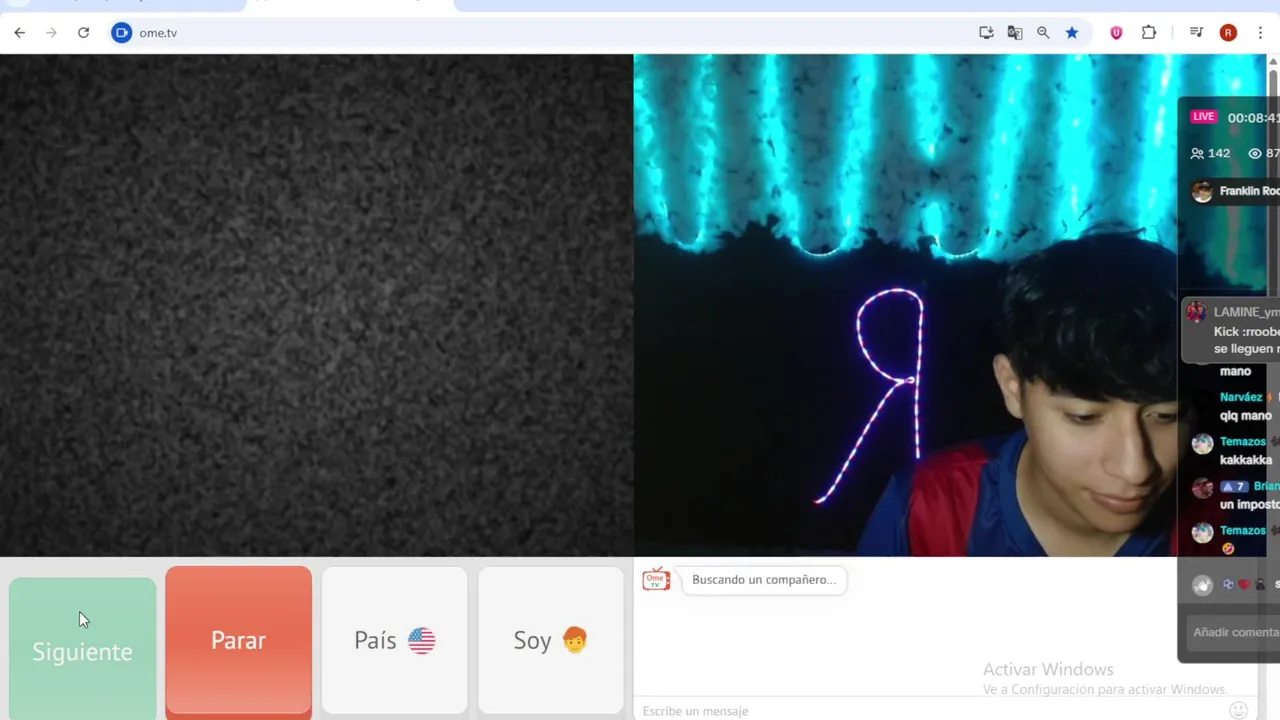Click the LIVE badge in overlay

click(1203, 117)
